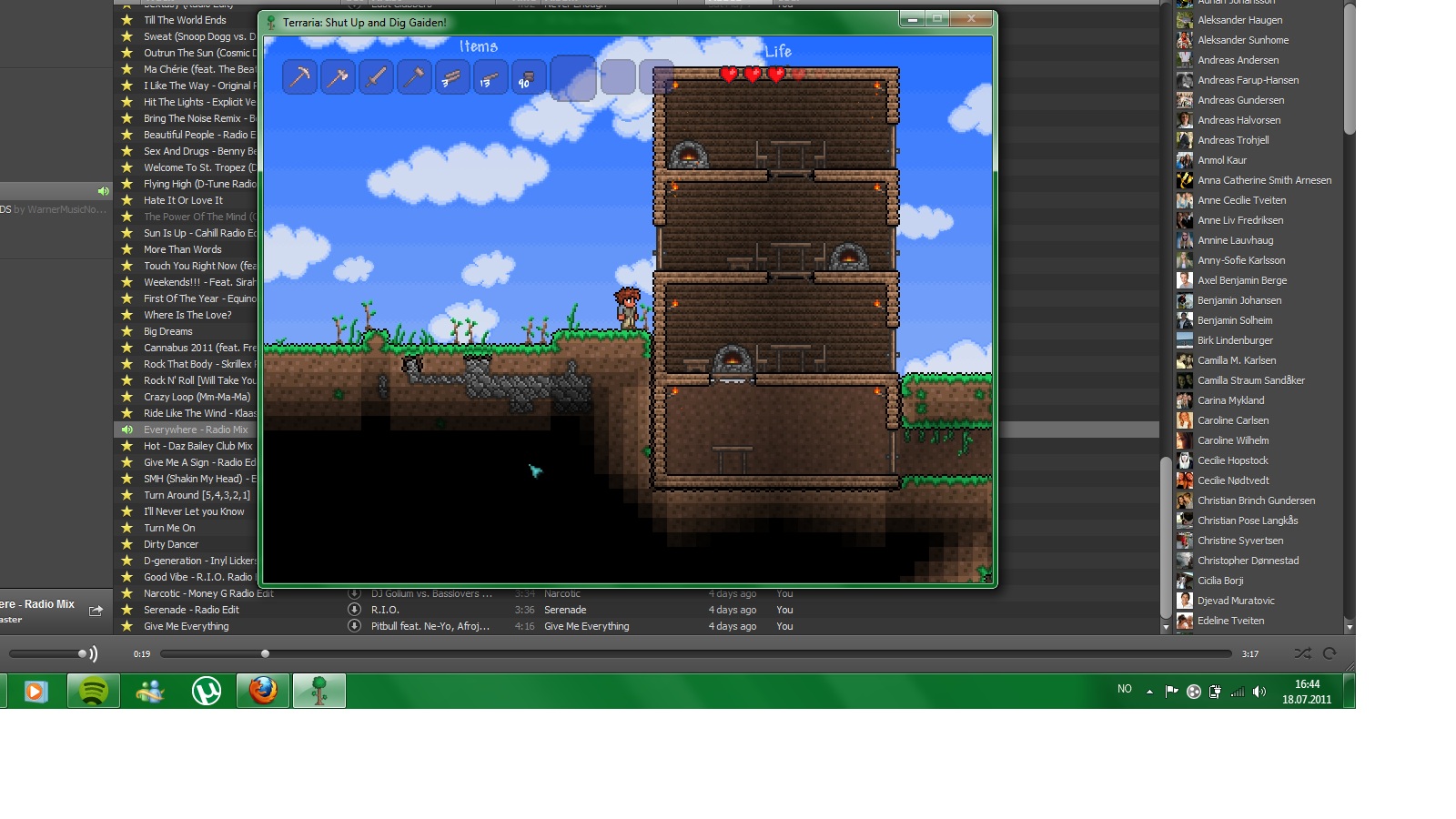This screenshot has width=1456, height=819.
Task: Open Spotify from the taskbar
Action: point(93,691)
